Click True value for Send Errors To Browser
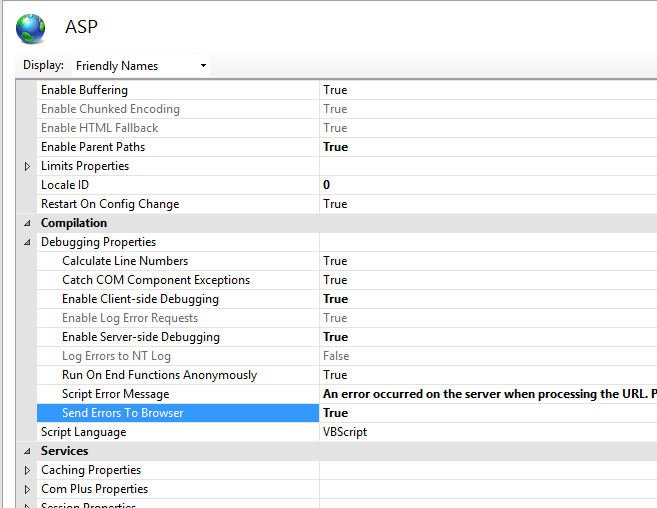The height and width of the screenshot is (508, 657). [488, 413]
